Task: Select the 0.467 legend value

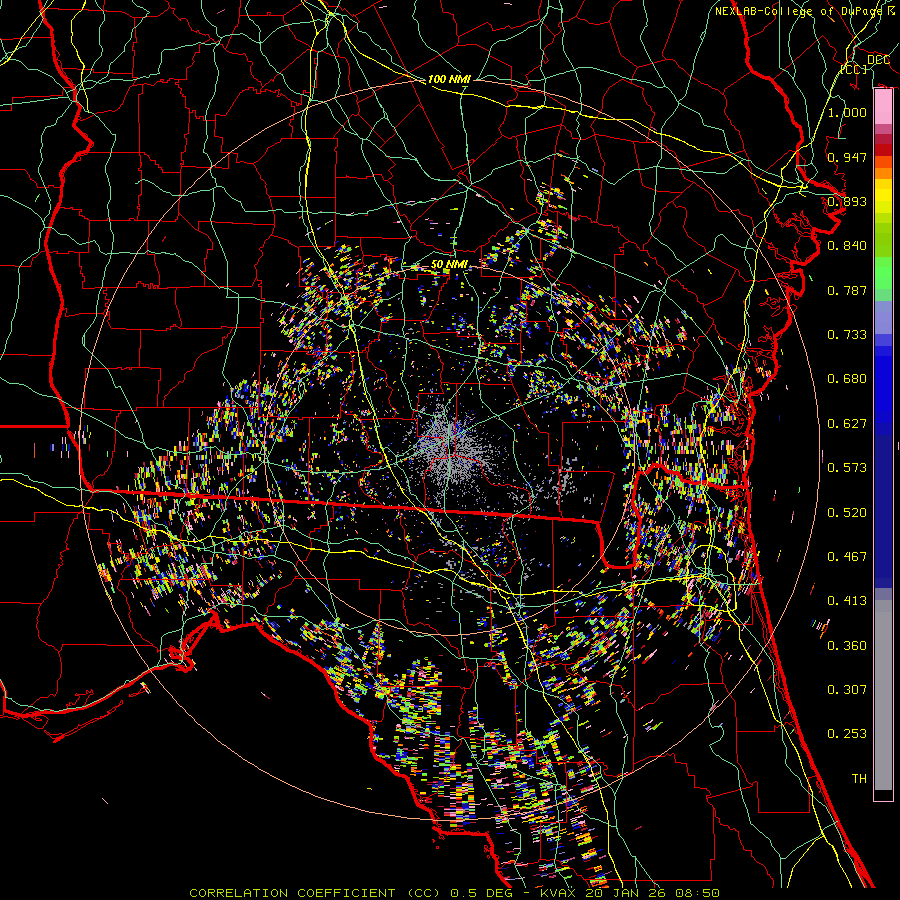Action: [847, 557]
